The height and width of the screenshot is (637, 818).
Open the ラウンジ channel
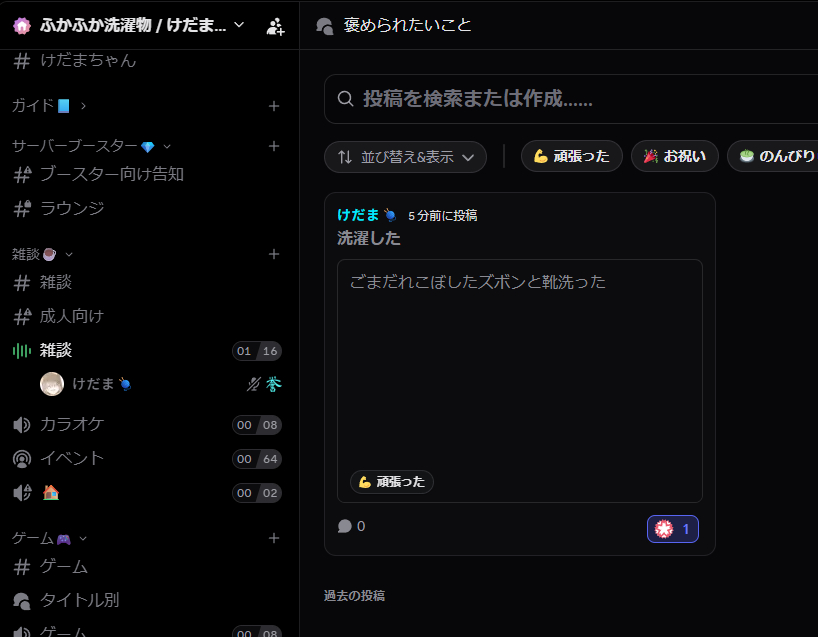pyautogui.click(x=72, y=208)
